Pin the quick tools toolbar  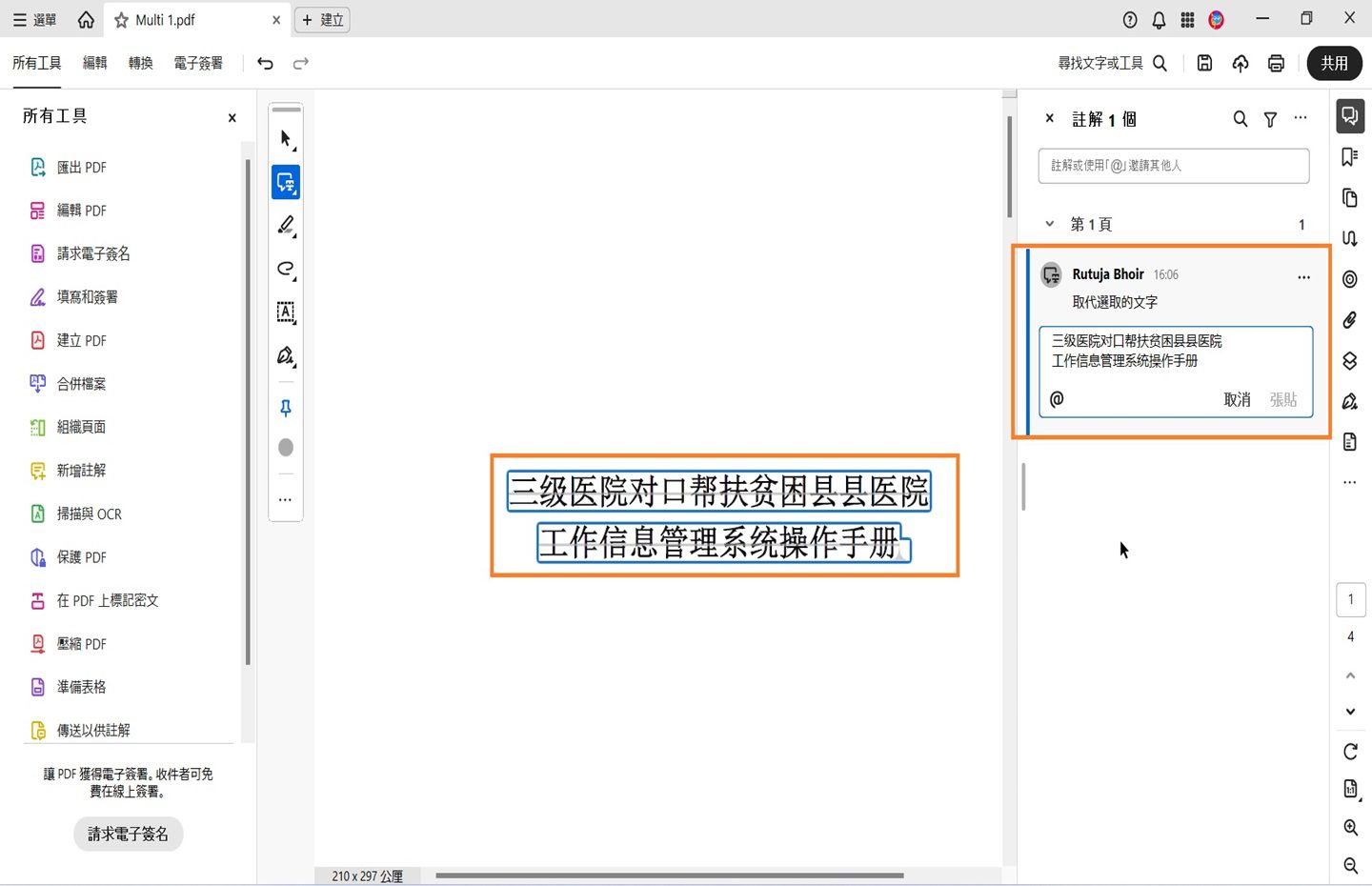click(285, 408)
